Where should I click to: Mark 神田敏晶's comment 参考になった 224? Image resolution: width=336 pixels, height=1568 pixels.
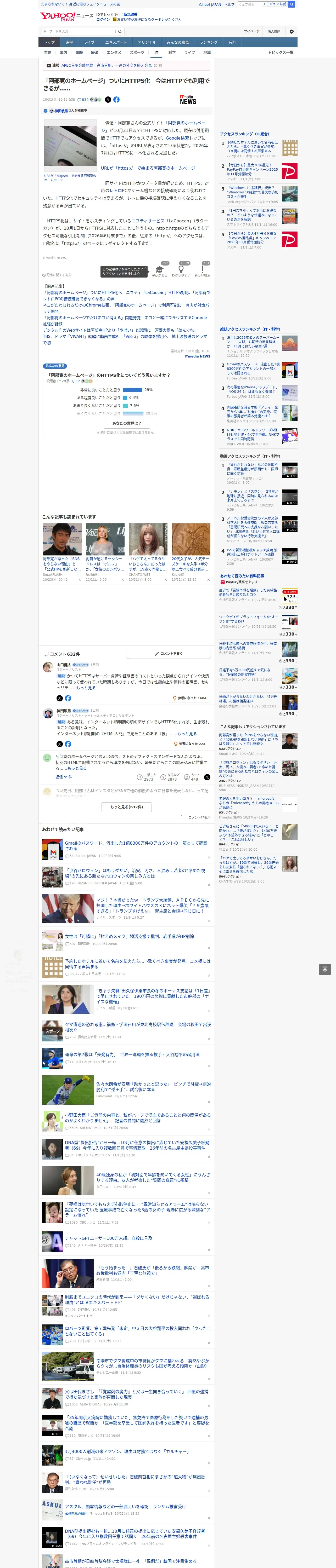click(x=190, y=744)
